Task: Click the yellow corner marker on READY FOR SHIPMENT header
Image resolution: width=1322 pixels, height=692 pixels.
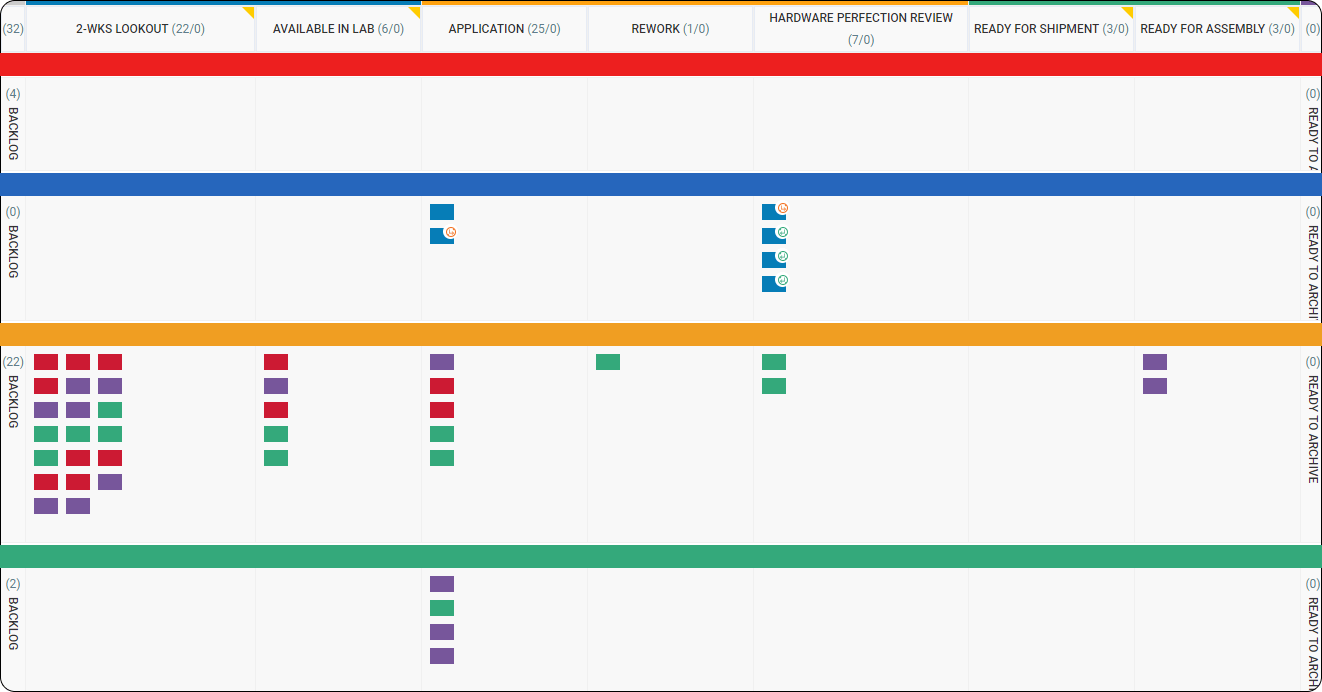Action: (1126, 8)
